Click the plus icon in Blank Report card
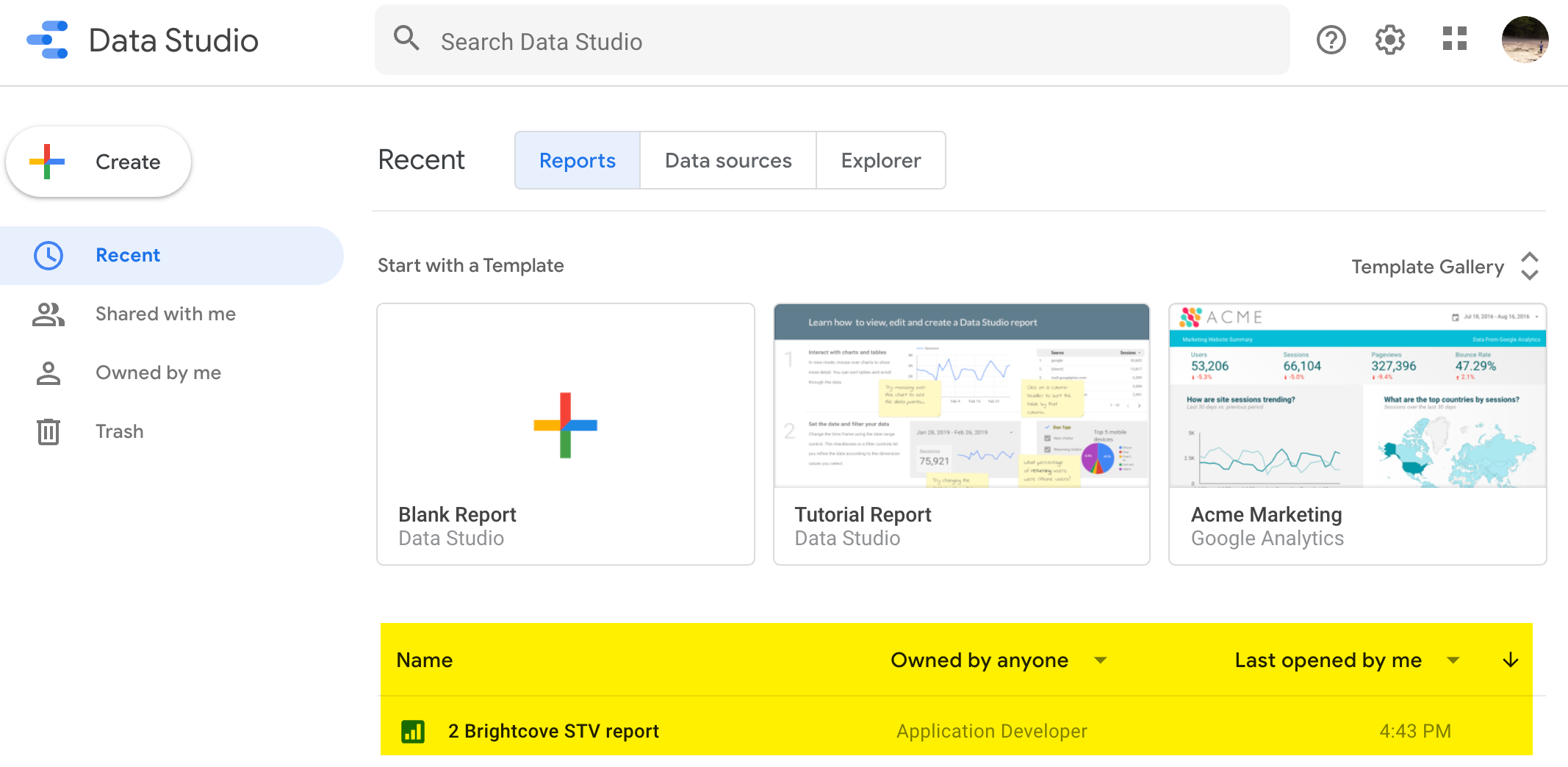The width and height of the screenshot is (1568, 767). click(565, 425)
